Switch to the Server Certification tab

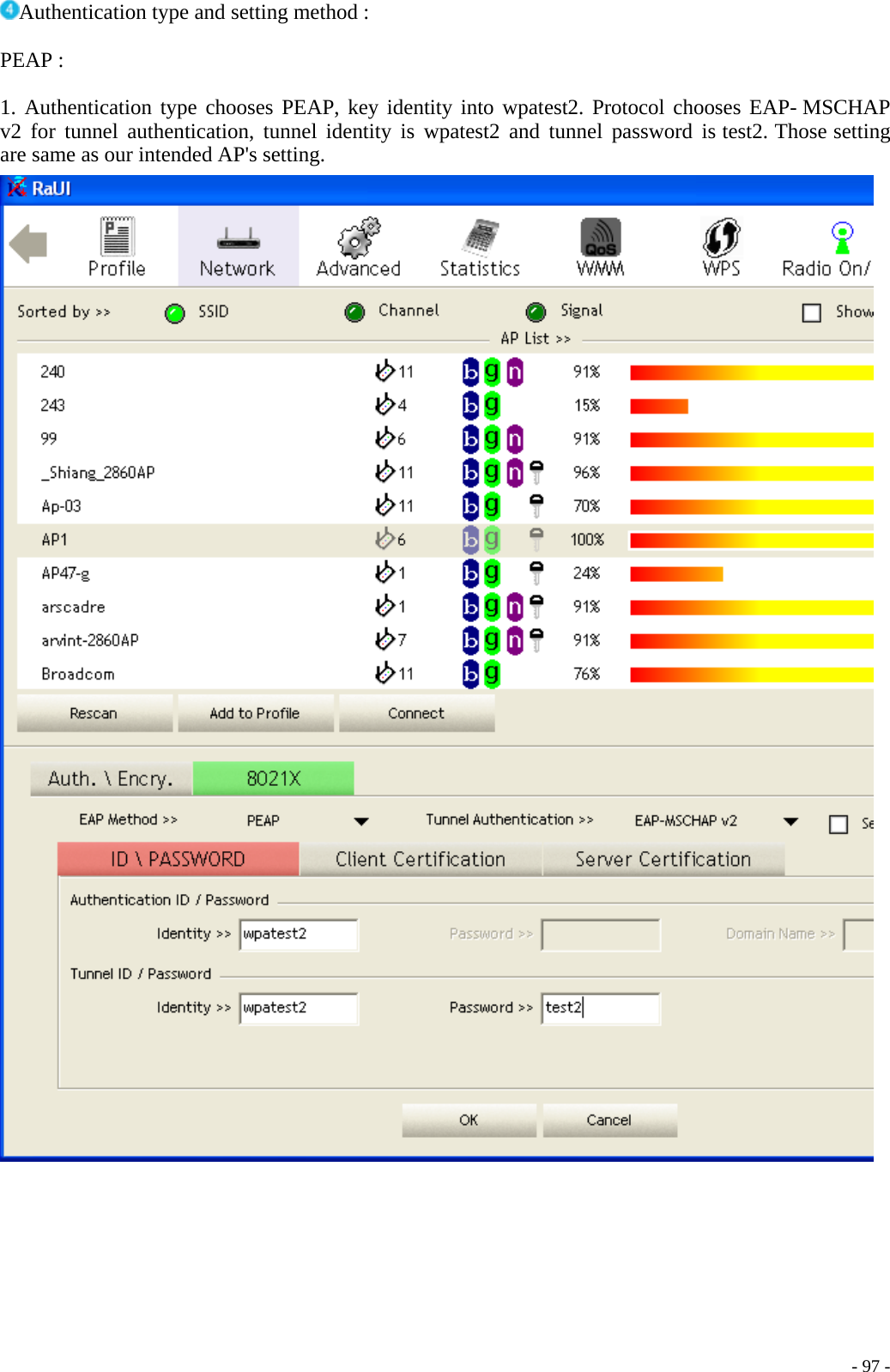663,859
